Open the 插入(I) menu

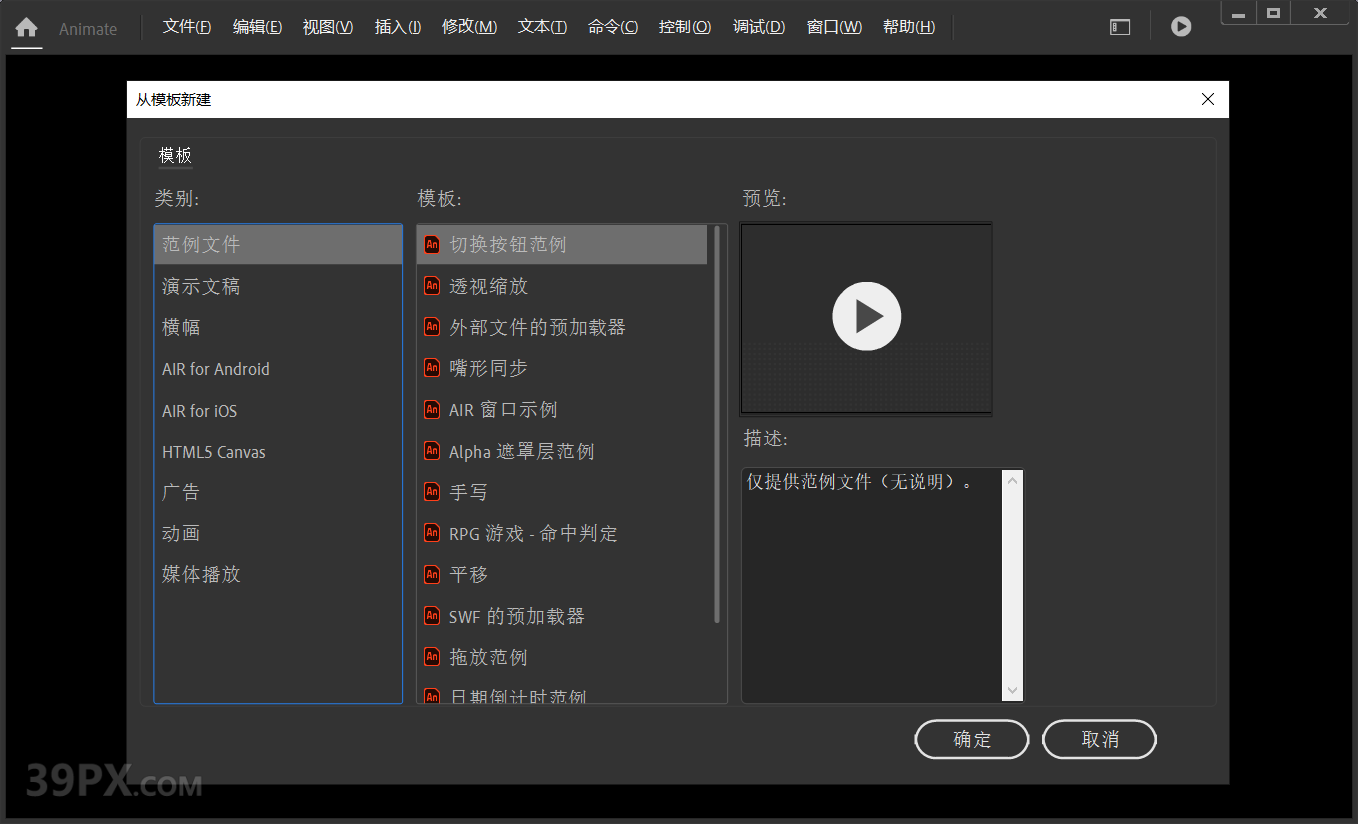(x=397, y=27)
